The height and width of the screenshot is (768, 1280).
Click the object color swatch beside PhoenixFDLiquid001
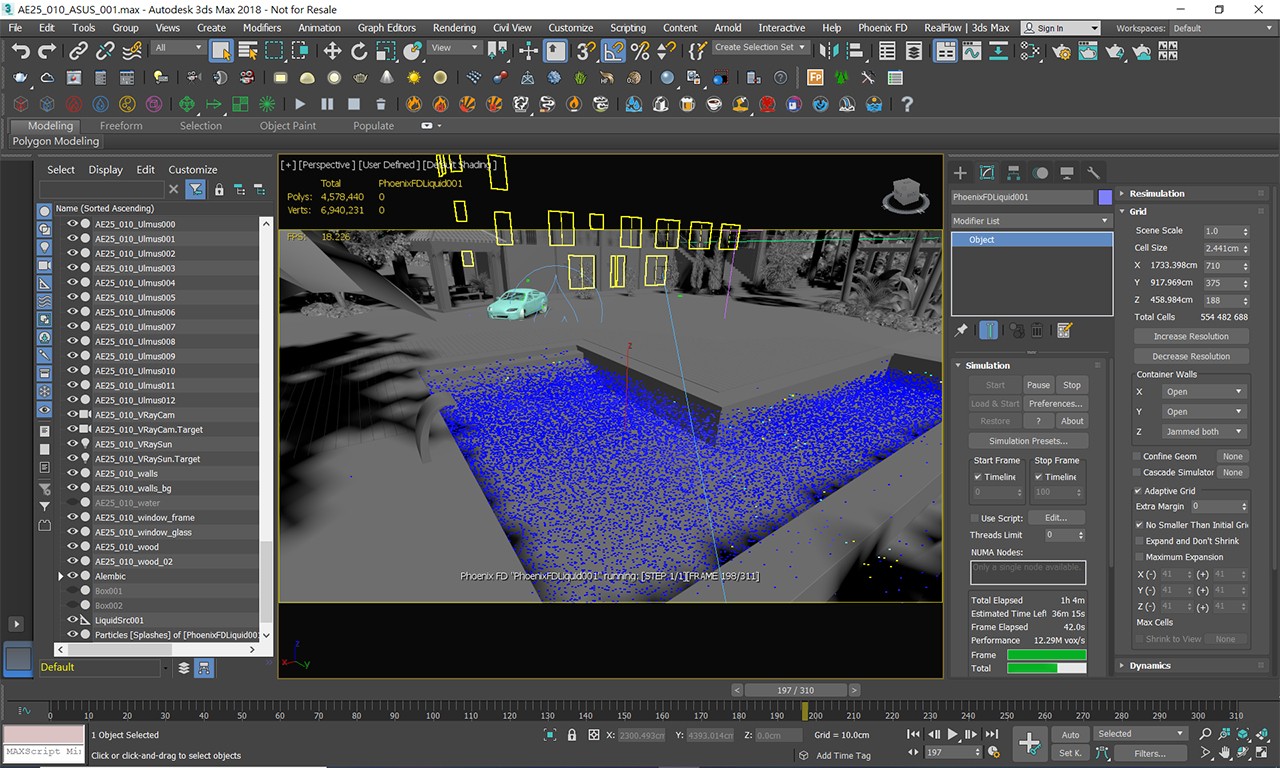point(1105,198)
